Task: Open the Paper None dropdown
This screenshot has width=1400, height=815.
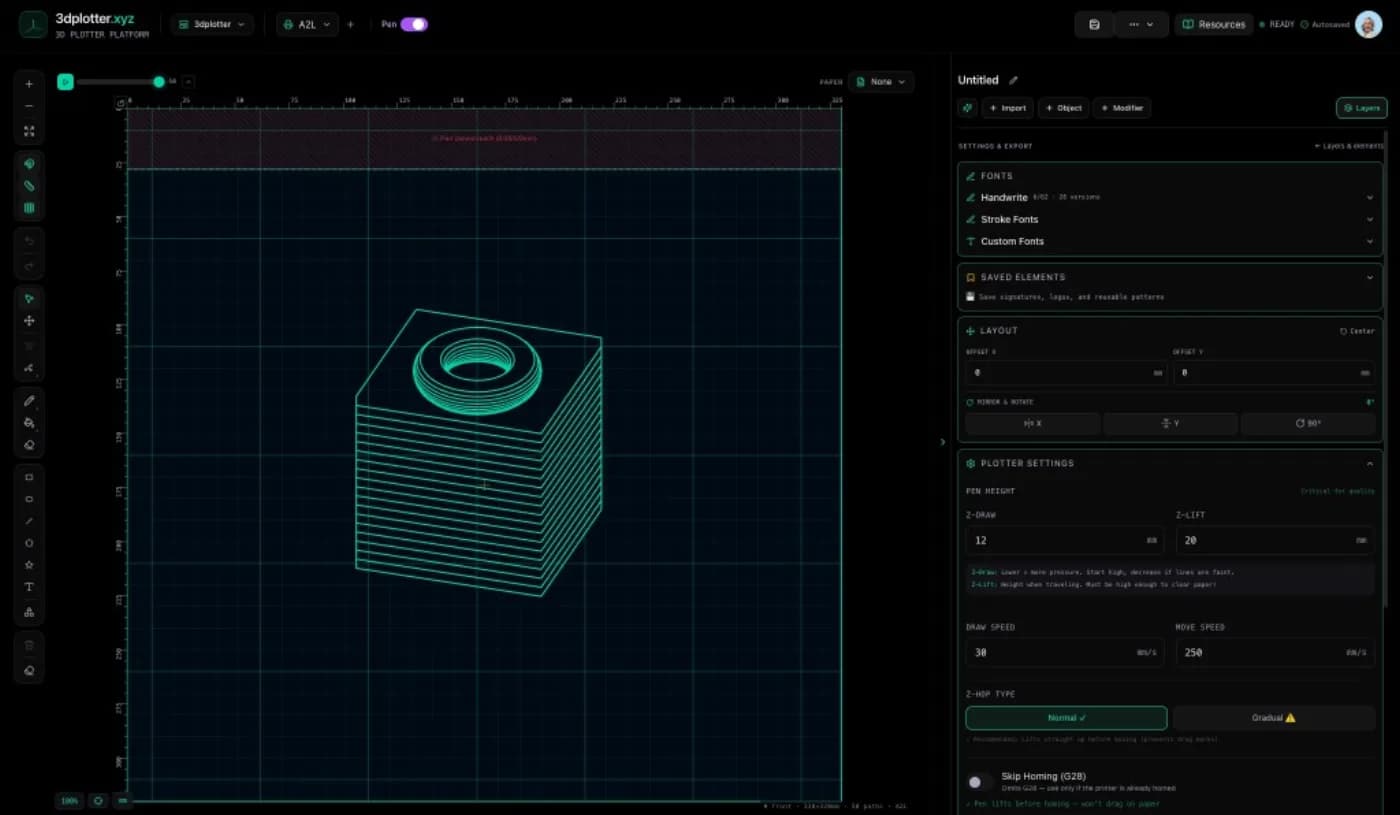Action: [x=881, y=82]
